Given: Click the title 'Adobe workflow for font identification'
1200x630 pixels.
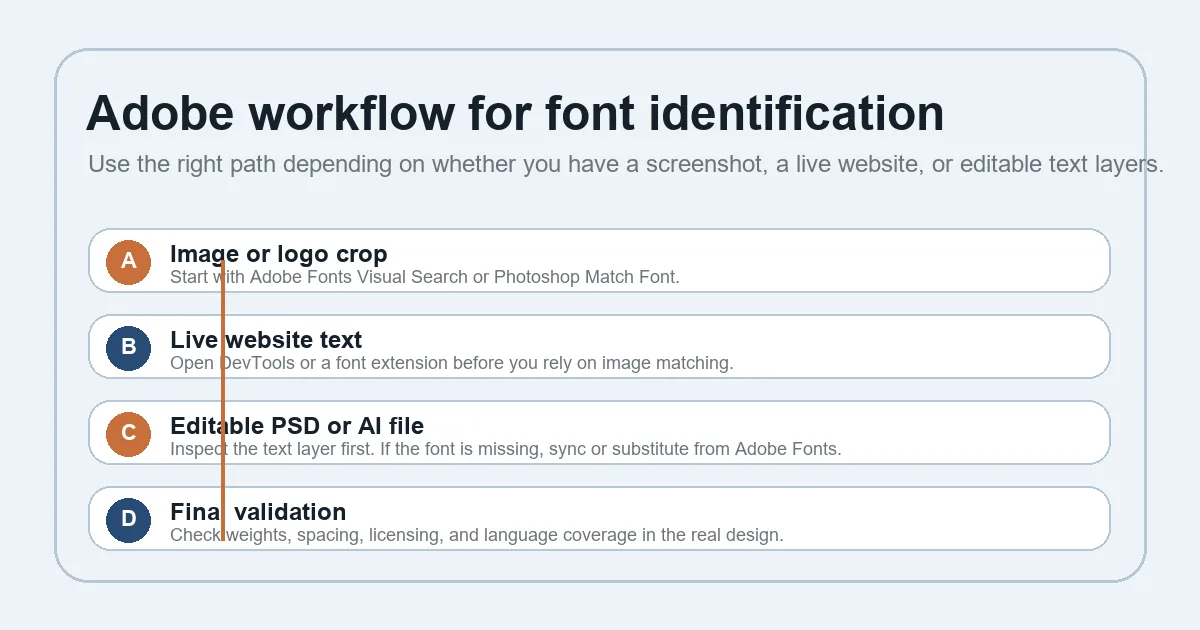Looking at the screenshot, I should [515, 113].
